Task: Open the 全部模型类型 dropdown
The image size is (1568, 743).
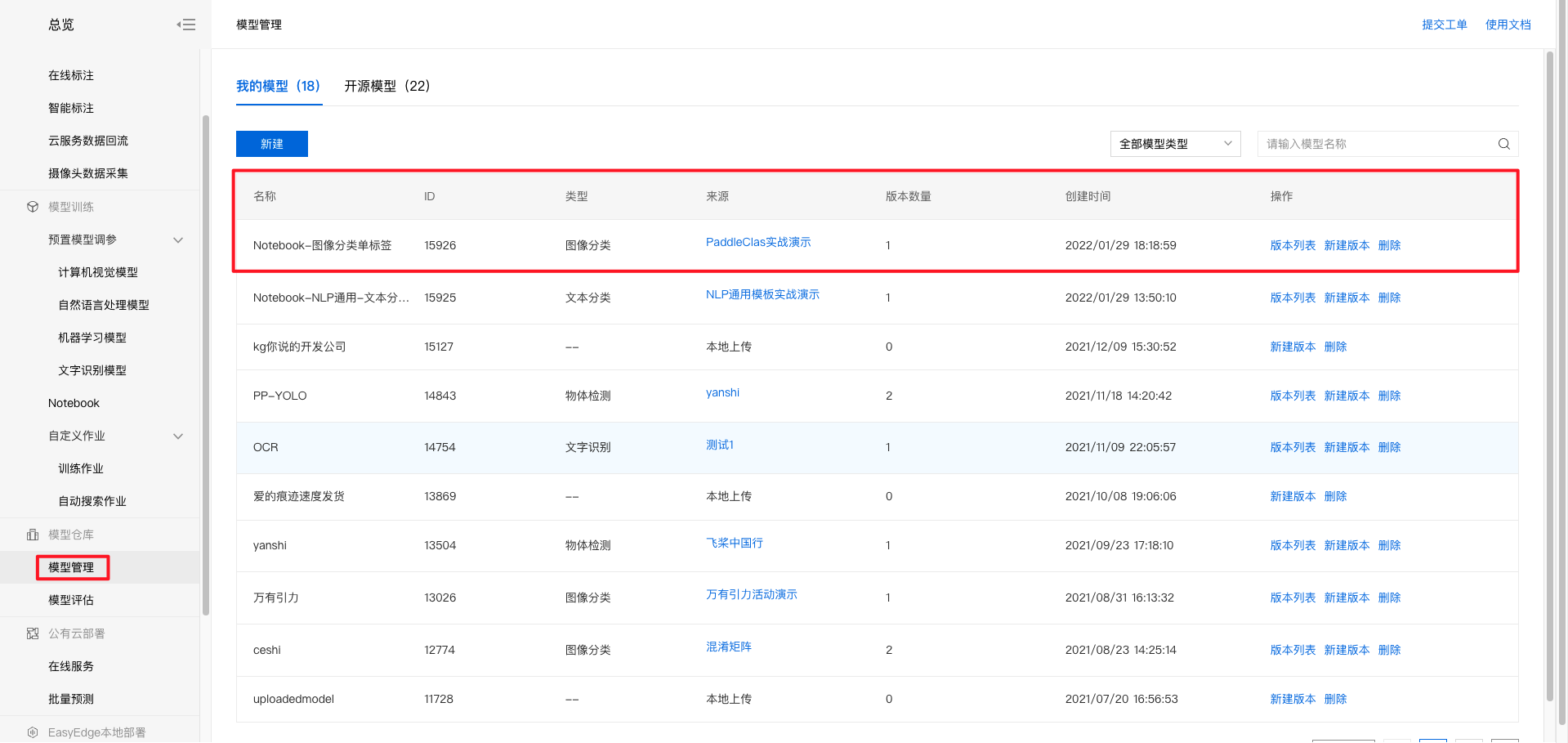Action: point(1174,144)
